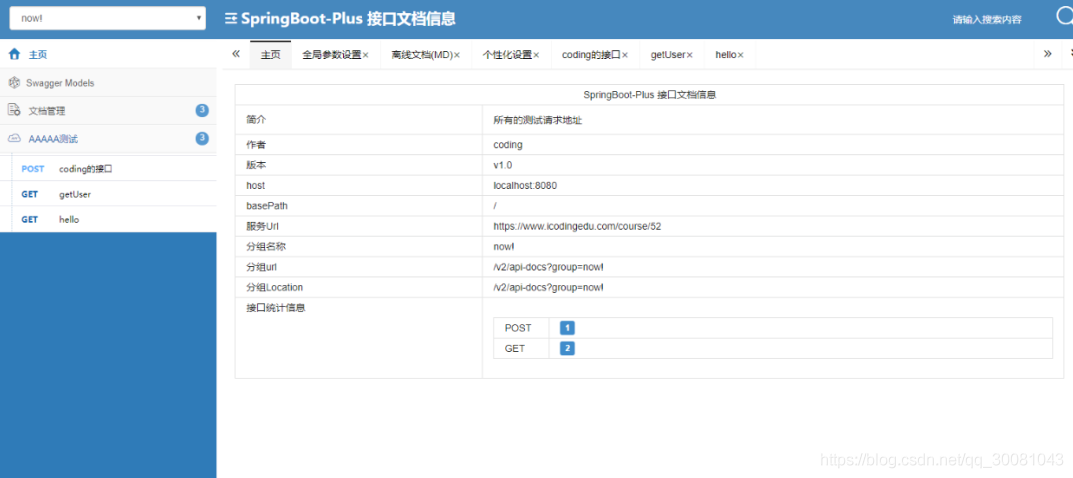The height and width of the screenshot is (478, 1073).
Task: Close the 全局参数设置 tab
Action: click(x=365, y=55)
